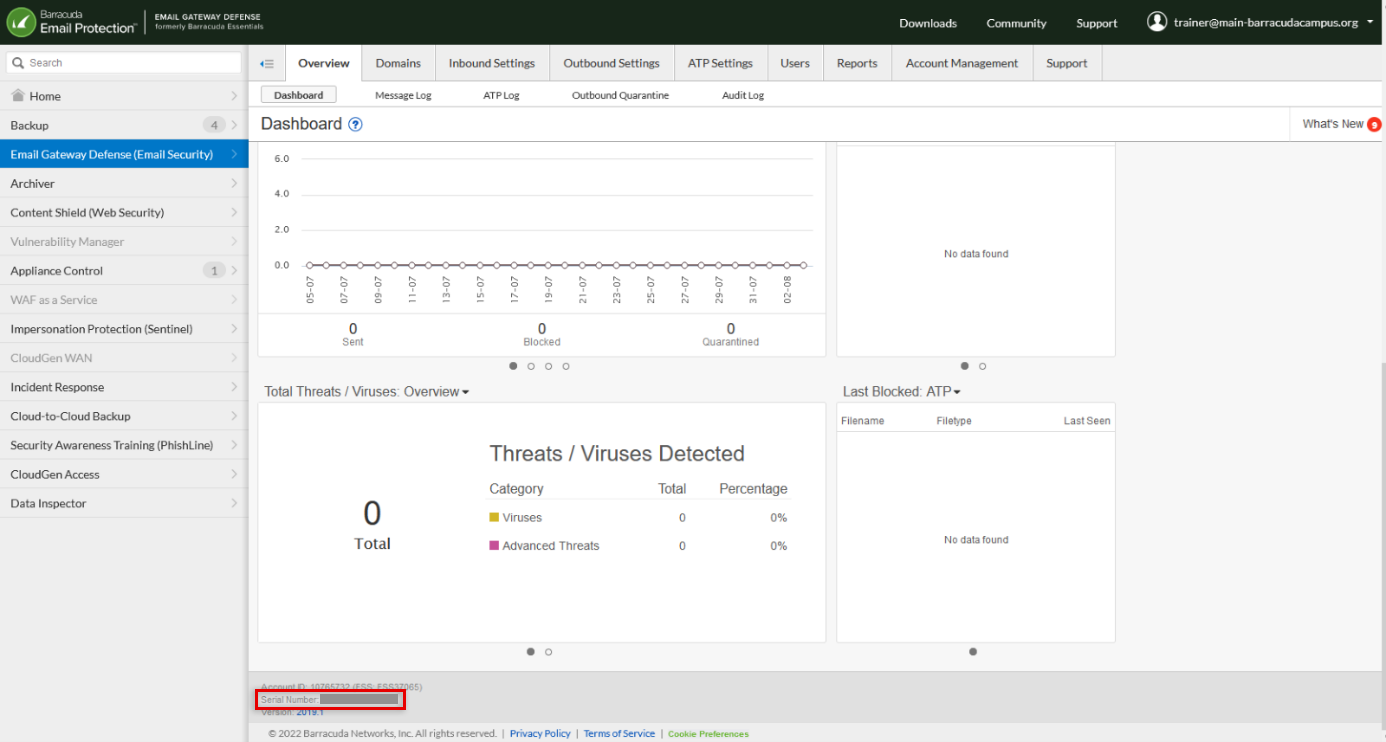Click the user account avatar icon
Viewport: 1386px width, 742px height.
[x=1157, y=22]
